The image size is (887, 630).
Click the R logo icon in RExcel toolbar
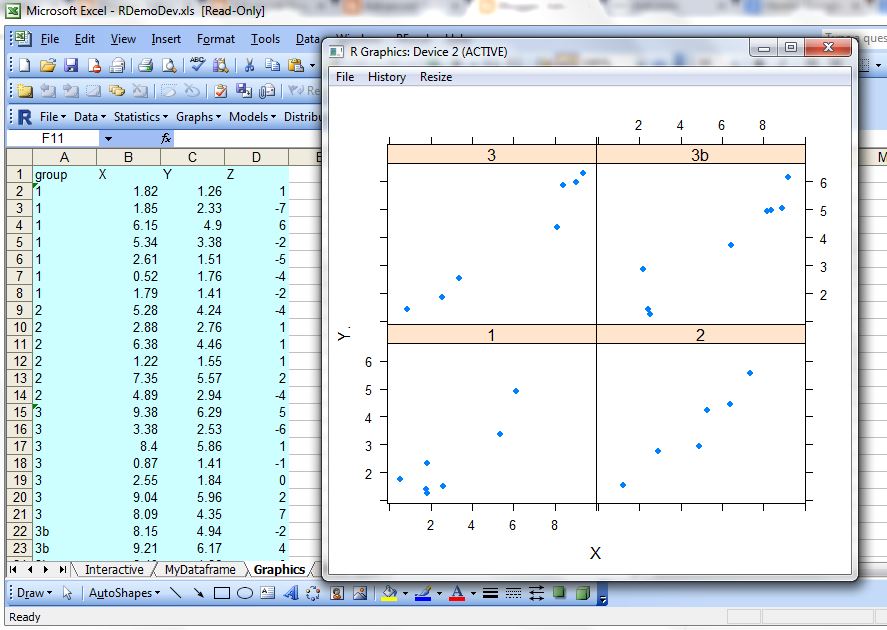coord(25,117)
